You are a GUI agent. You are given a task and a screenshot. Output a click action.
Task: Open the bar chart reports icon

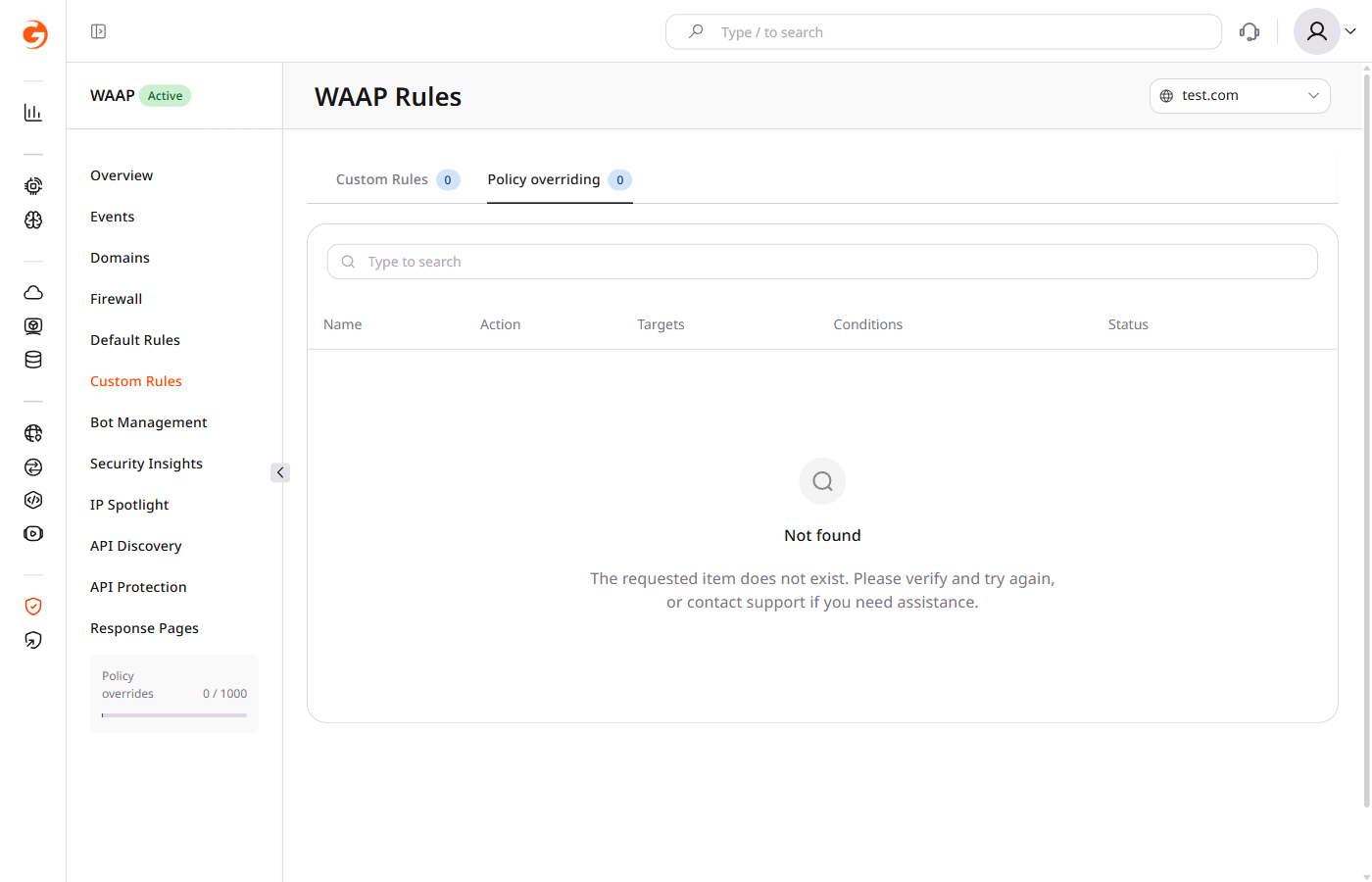pos(33,113)
